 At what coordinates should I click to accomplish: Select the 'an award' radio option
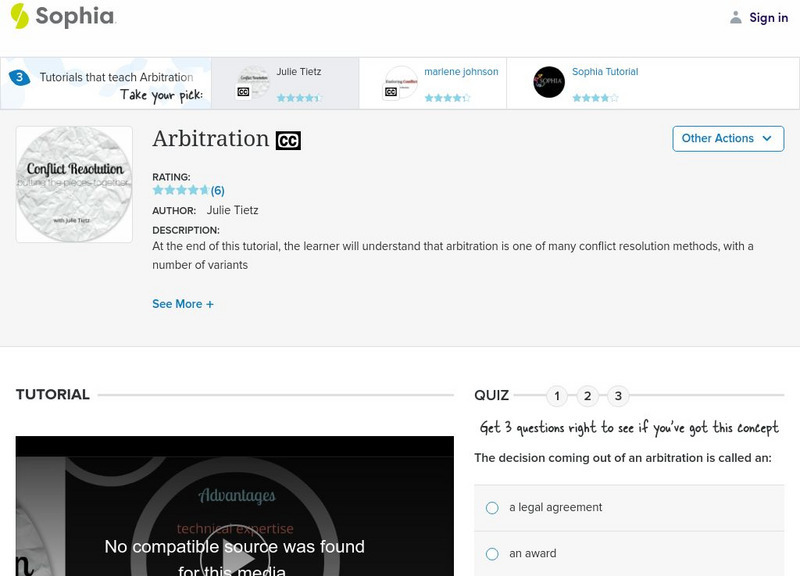pyautogui.click(x=492, y=554)
